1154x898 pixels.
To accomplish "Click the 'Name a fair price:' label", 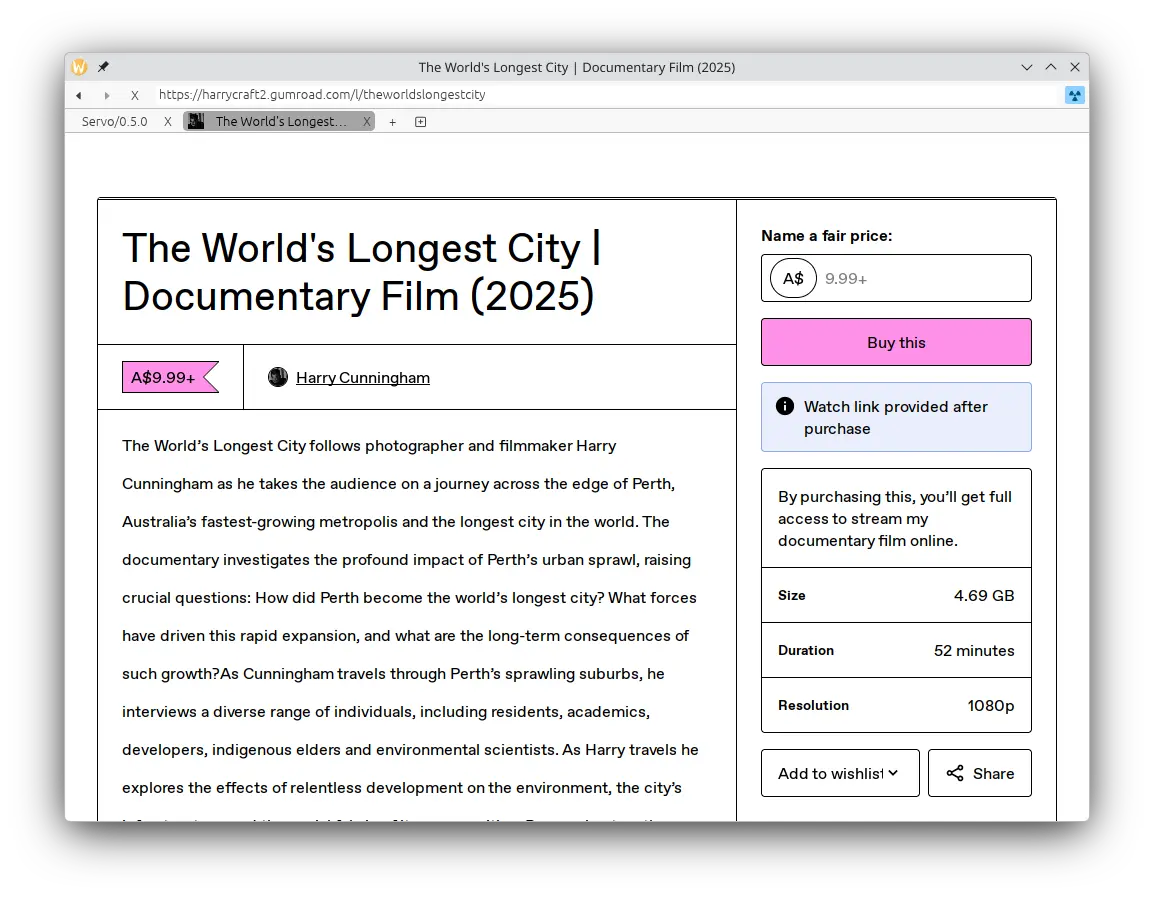I will [826, 236].
